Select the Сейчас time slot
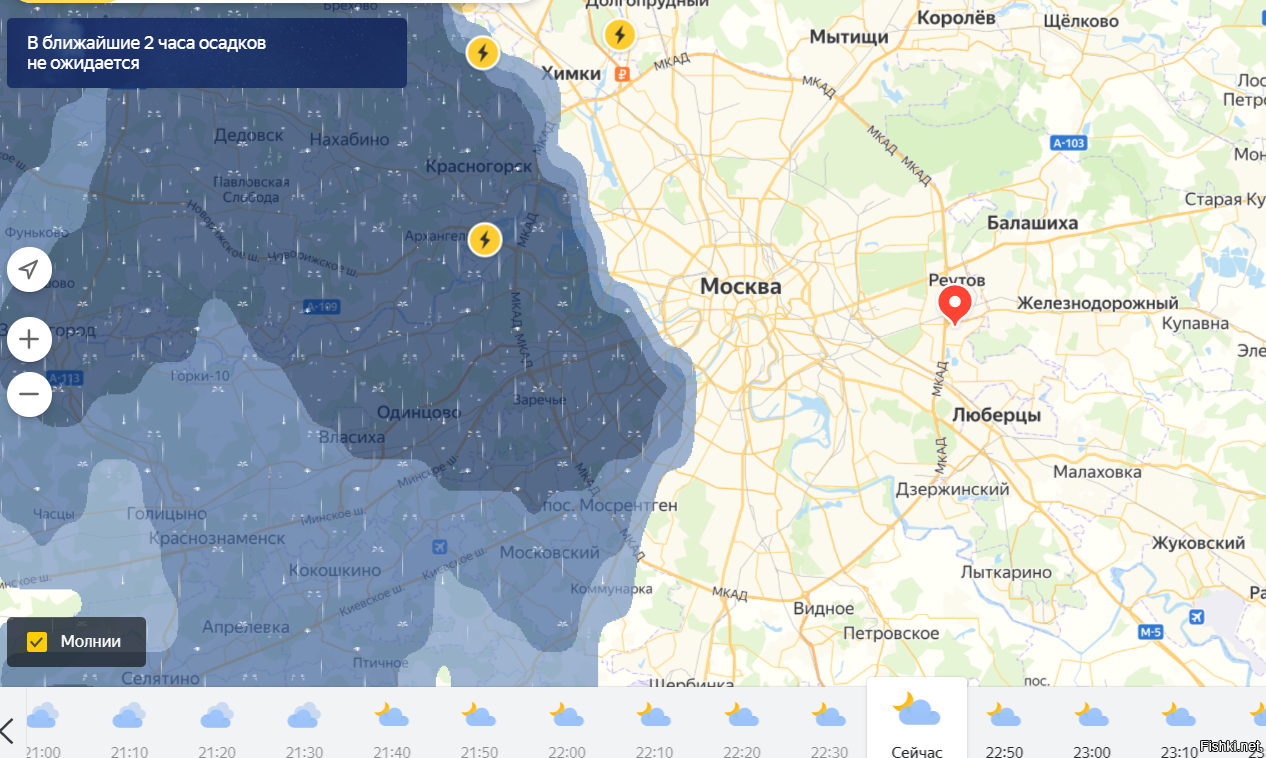 [916, 722]
